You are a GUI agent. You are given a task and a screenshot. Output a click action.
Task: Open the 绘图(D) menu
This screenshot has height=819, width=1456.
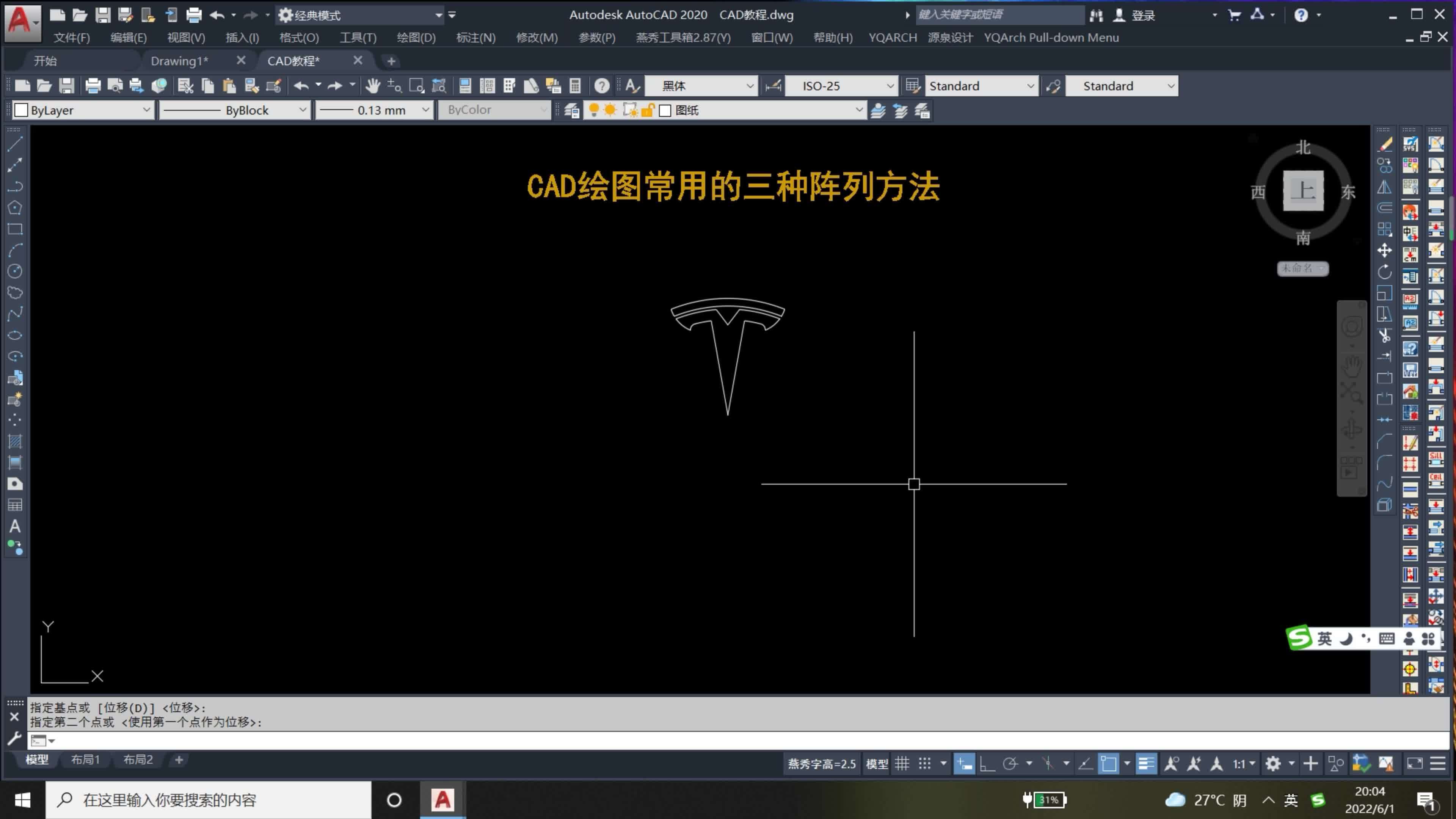click(x=416, y=38)
